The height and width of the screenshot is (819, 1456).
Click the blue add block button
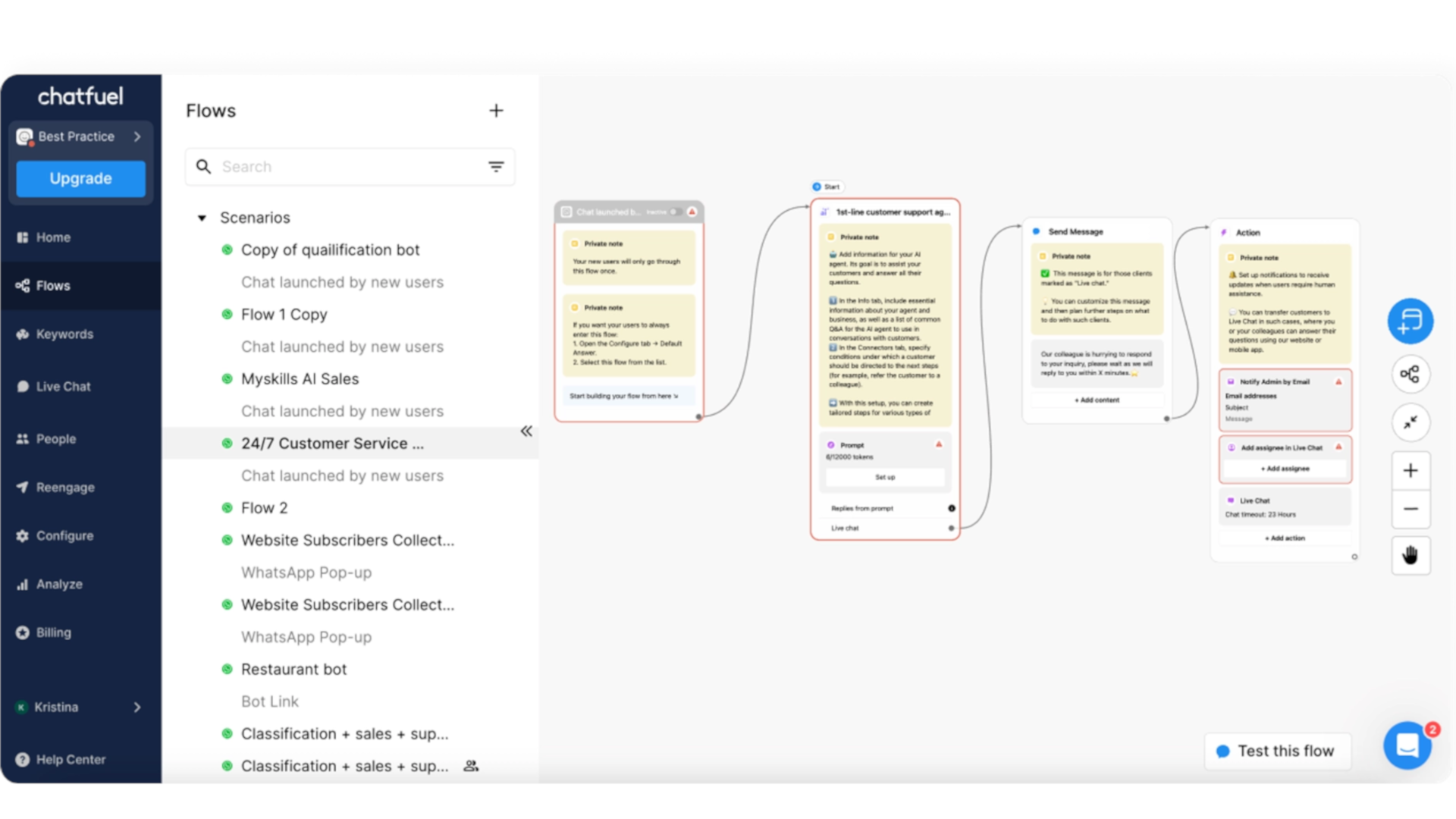(1410, 321)
